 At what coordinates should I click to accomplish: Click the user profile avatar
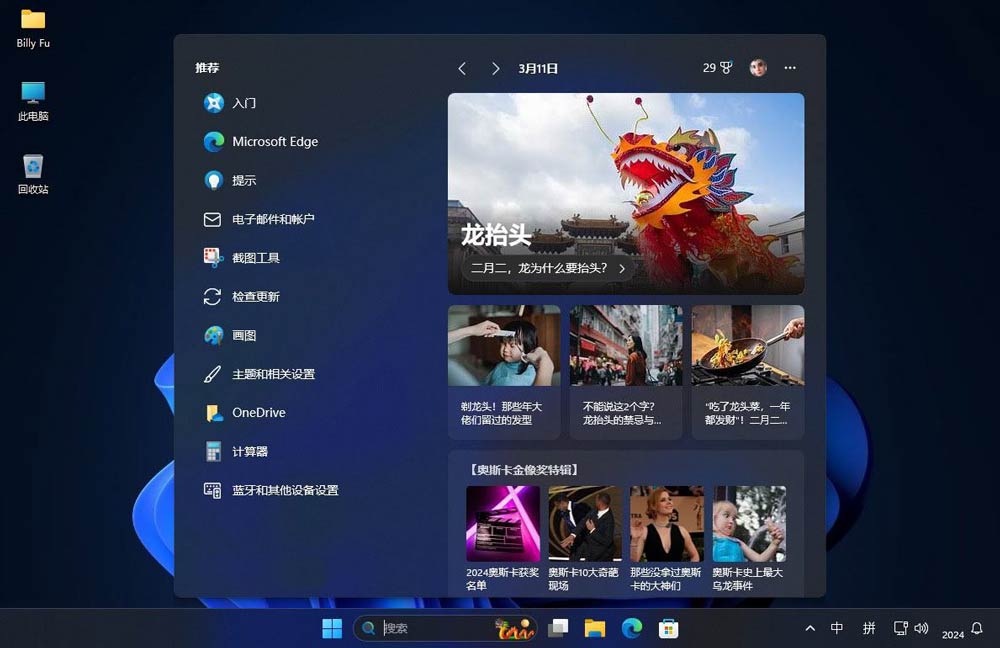click(758, 67)
